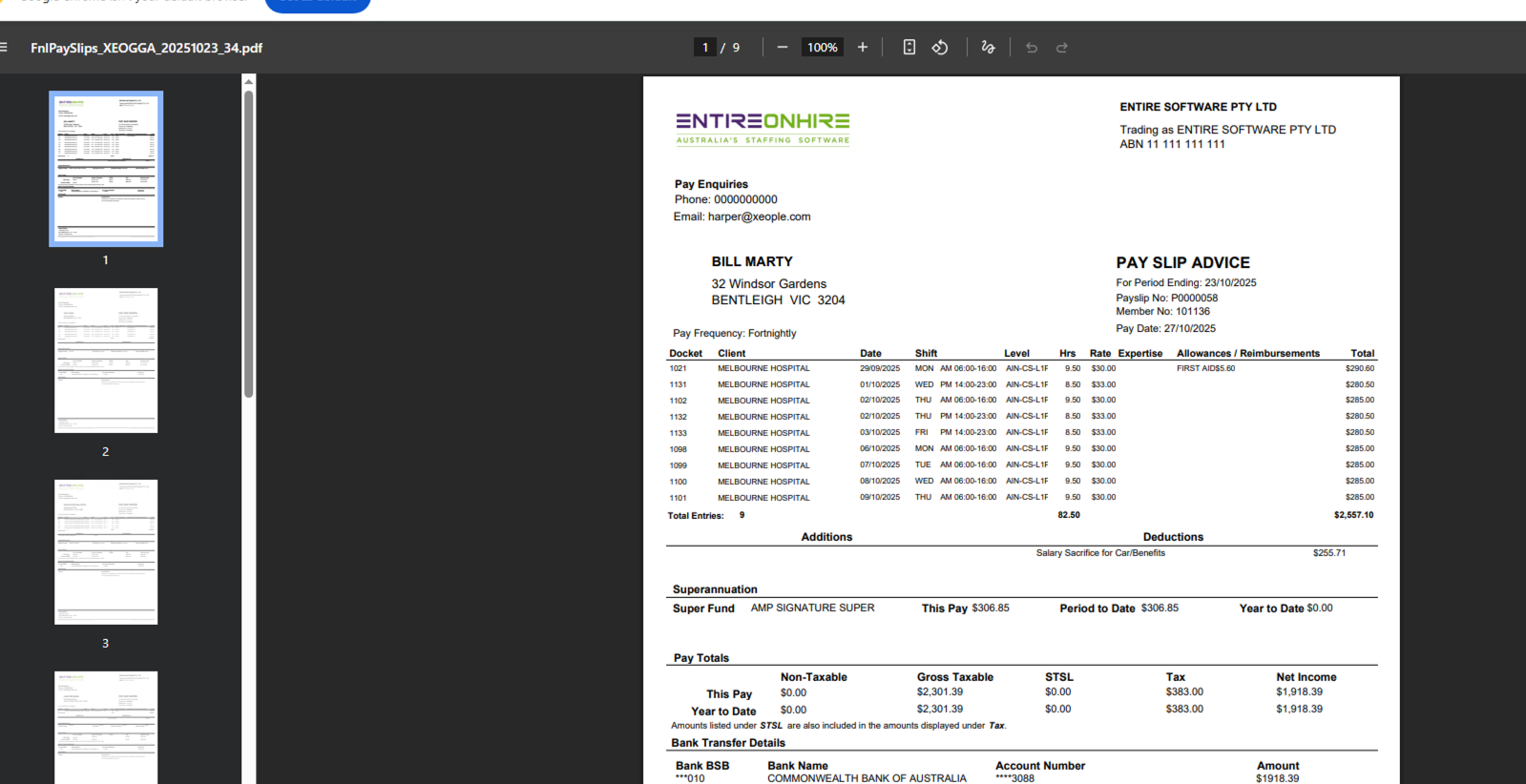Click the page number input field
The image size is (1526, 784).
coord(705,47)
